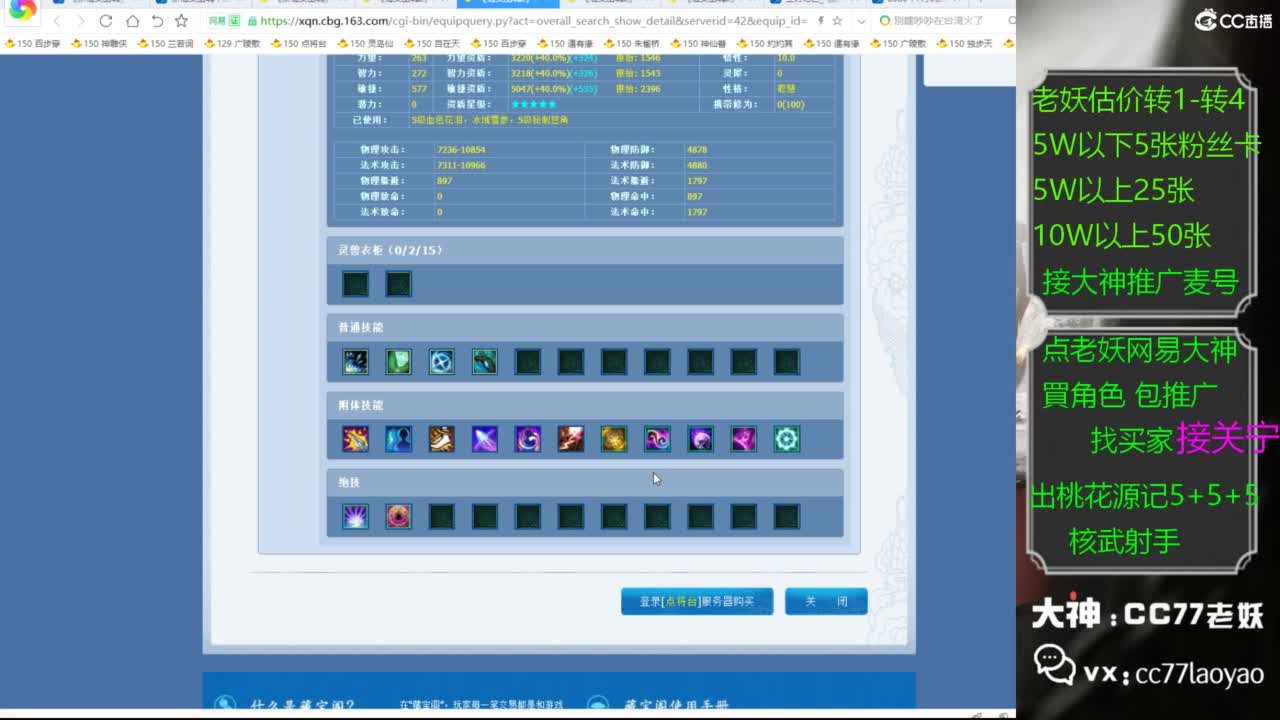Click the address bar URL field
The image size is (1280, 720).
tap(535, 20)
